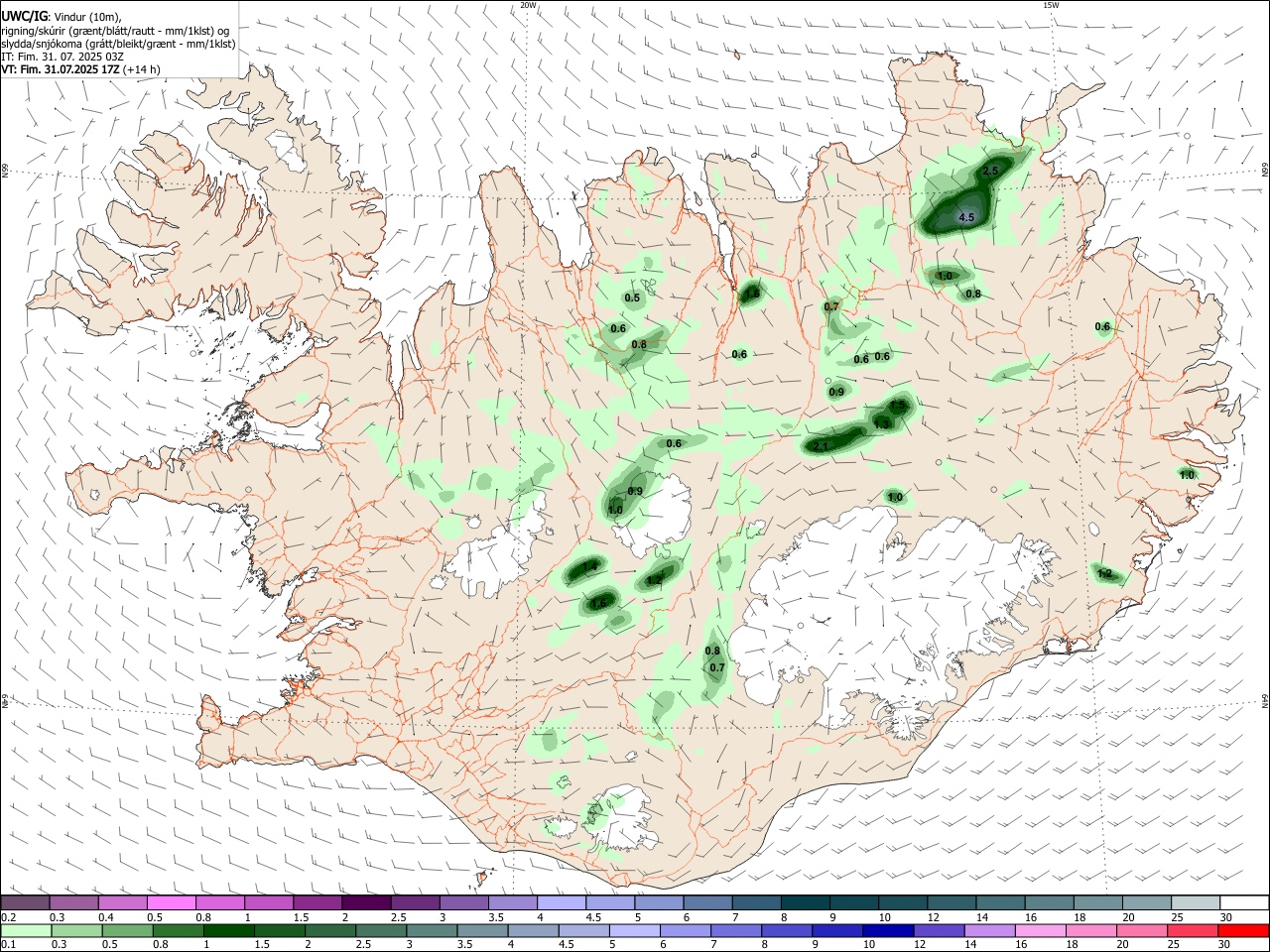Pick snow scale swatch between 0.8 and 1
Viewport: 1270px width, 952px height.
(x=219, y=903)
